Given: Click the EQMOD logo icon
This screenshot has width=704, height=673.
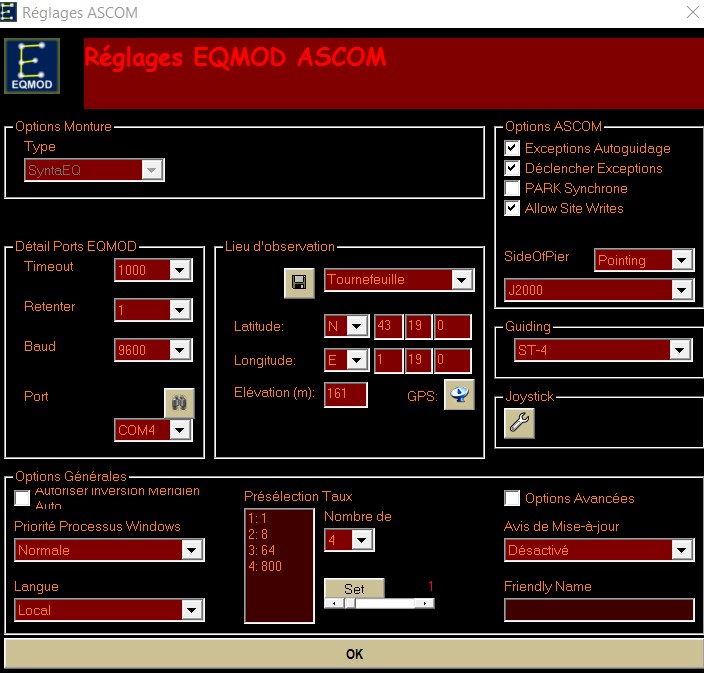Looking at the screenshot, I should point(32,66).
